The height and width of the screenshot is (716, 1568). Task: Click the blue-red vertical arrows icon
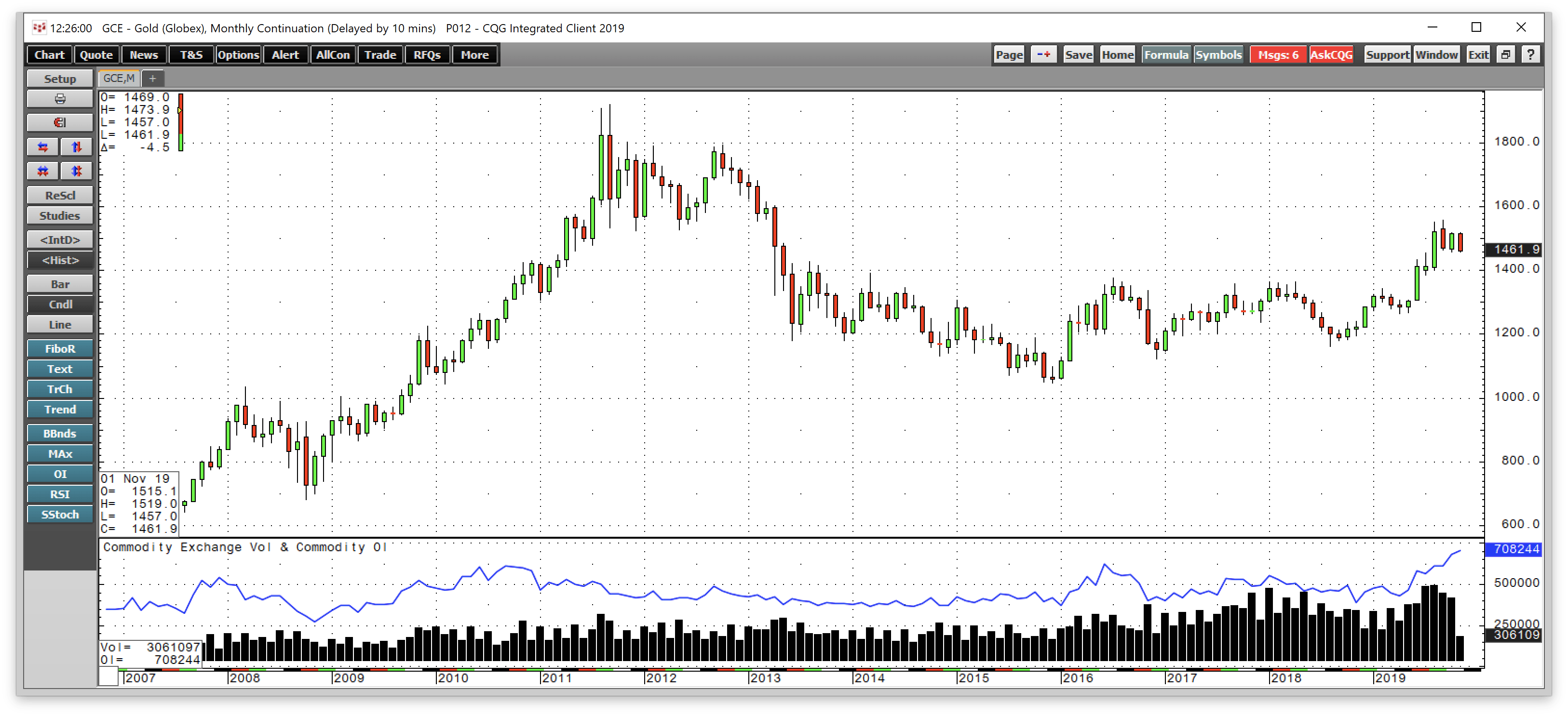pos(76,146)
